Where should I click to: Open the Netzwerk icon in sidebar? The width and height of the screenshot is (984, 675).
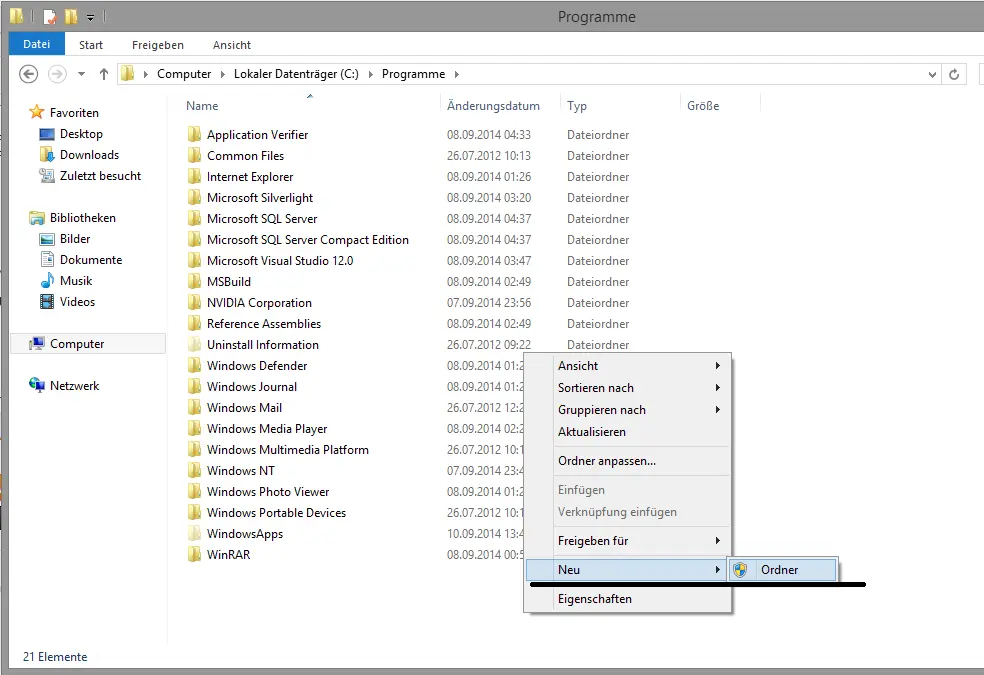[37, 386]
